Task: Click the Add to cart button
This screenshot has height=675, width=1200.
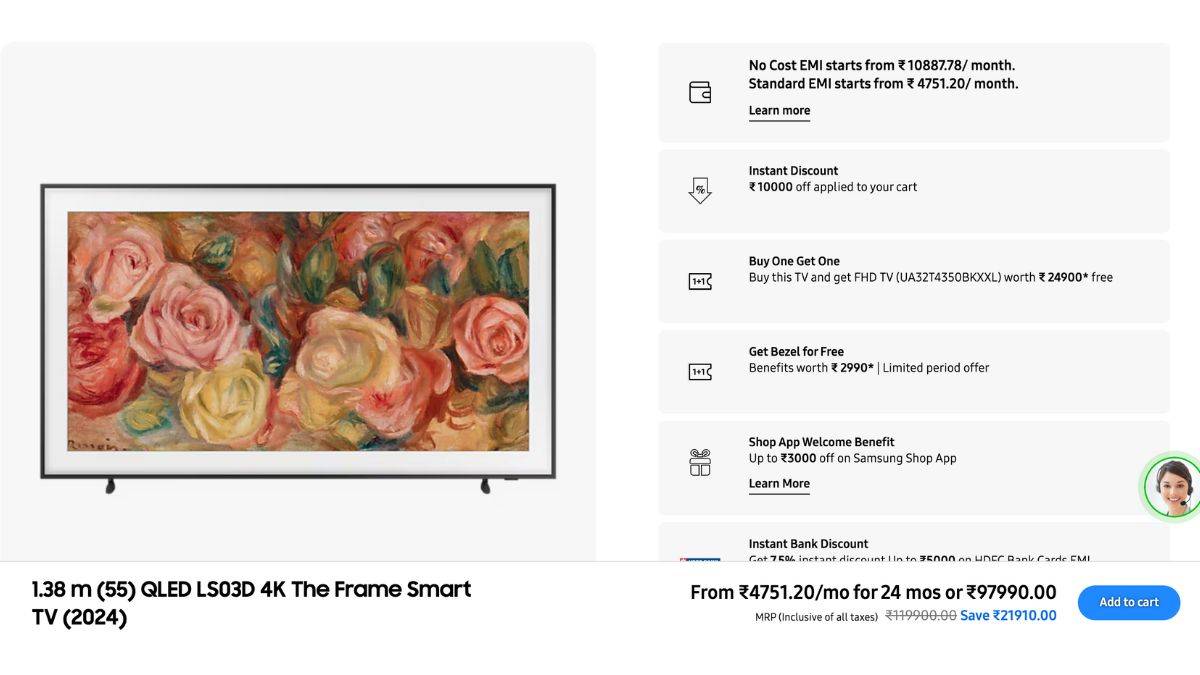Action: 1128,602
